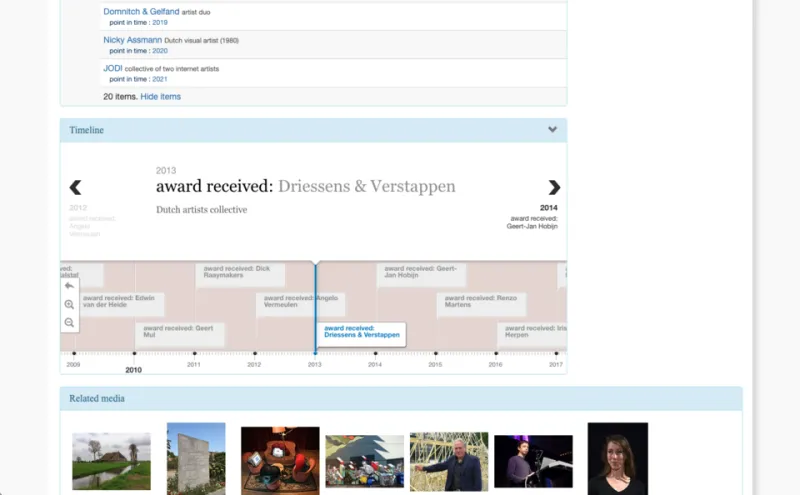Click Driessens & Verstappen headline link
800x495 pixels.
pos(366,186)
